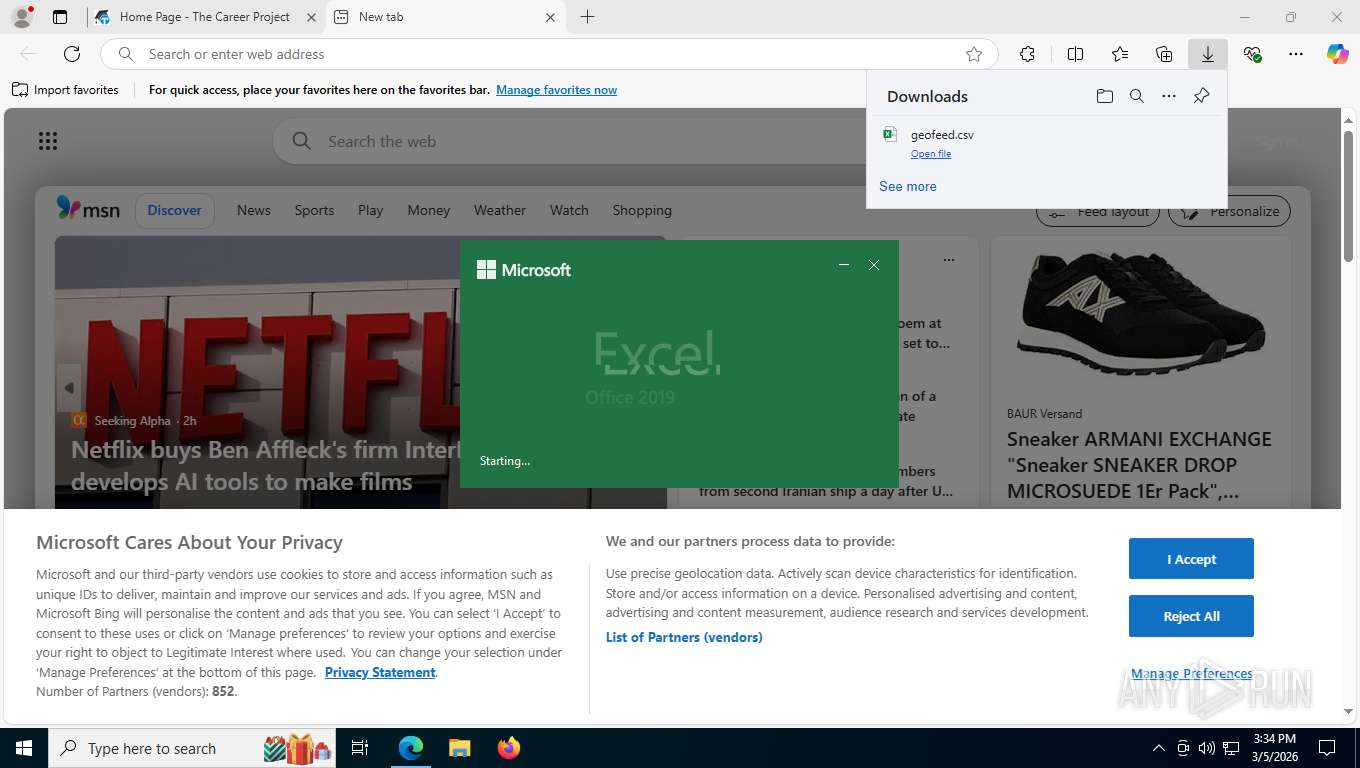Search downloads with magnifier icon
Viewport: 1360px width, 768px height.
(x=1136, y=96)
